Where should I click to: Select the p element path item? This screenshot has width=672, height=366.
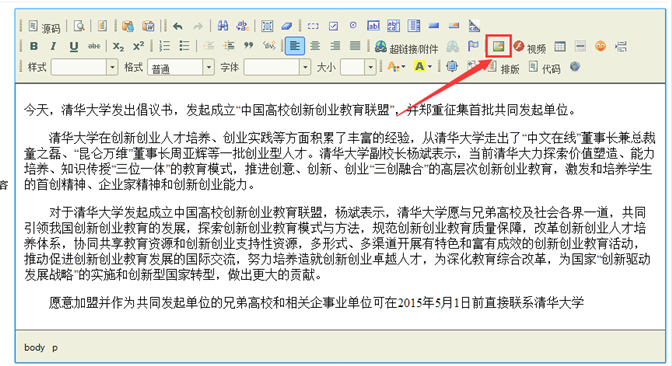click(55, 348)
